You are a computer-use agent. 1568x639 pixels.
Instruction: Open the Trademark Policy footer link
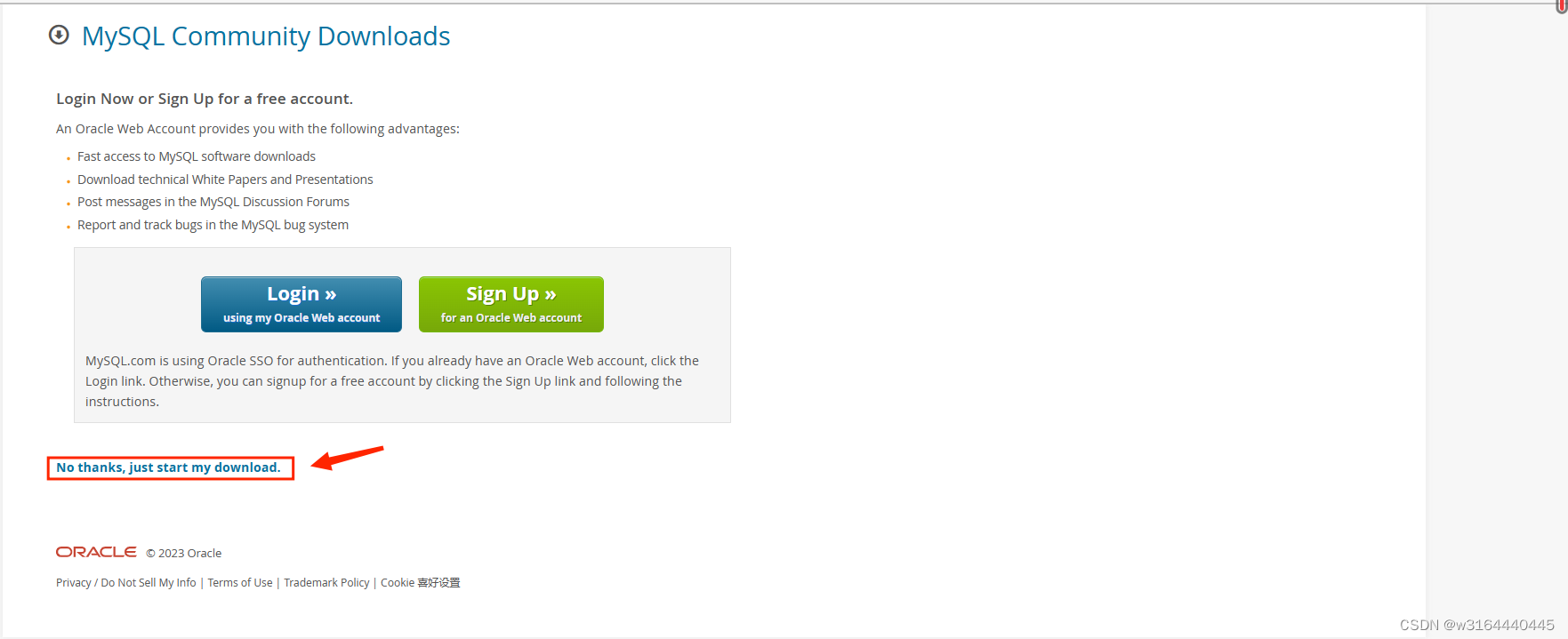tap(326, 583)
